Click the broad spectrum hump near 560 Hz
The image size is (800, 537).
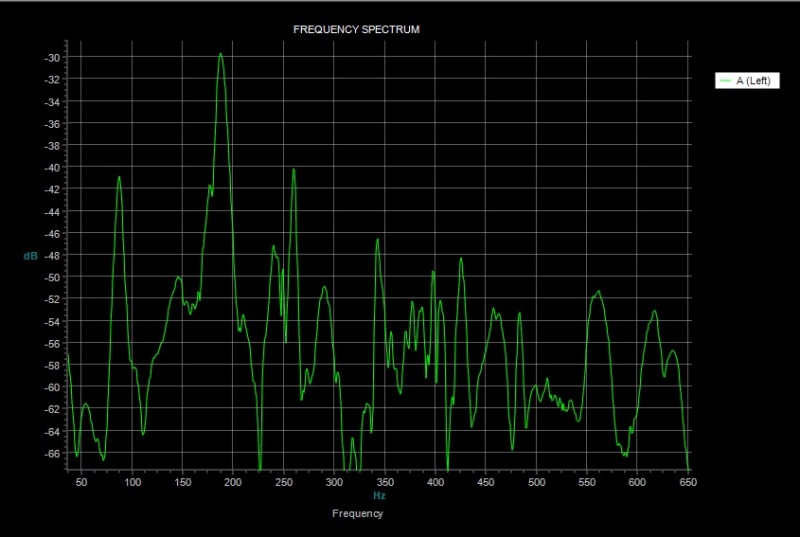pyautogui.click(x=598, y=293)
